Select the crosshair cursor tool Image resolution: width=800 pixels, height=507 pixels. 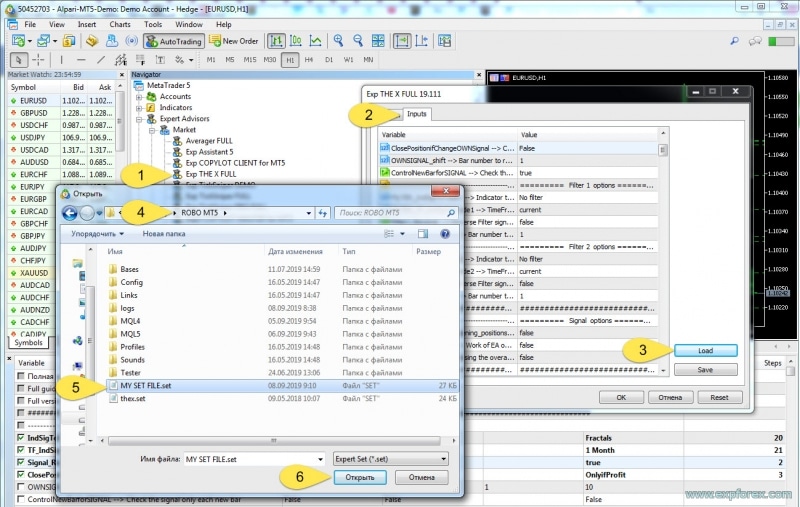click(x=38, y=60)
